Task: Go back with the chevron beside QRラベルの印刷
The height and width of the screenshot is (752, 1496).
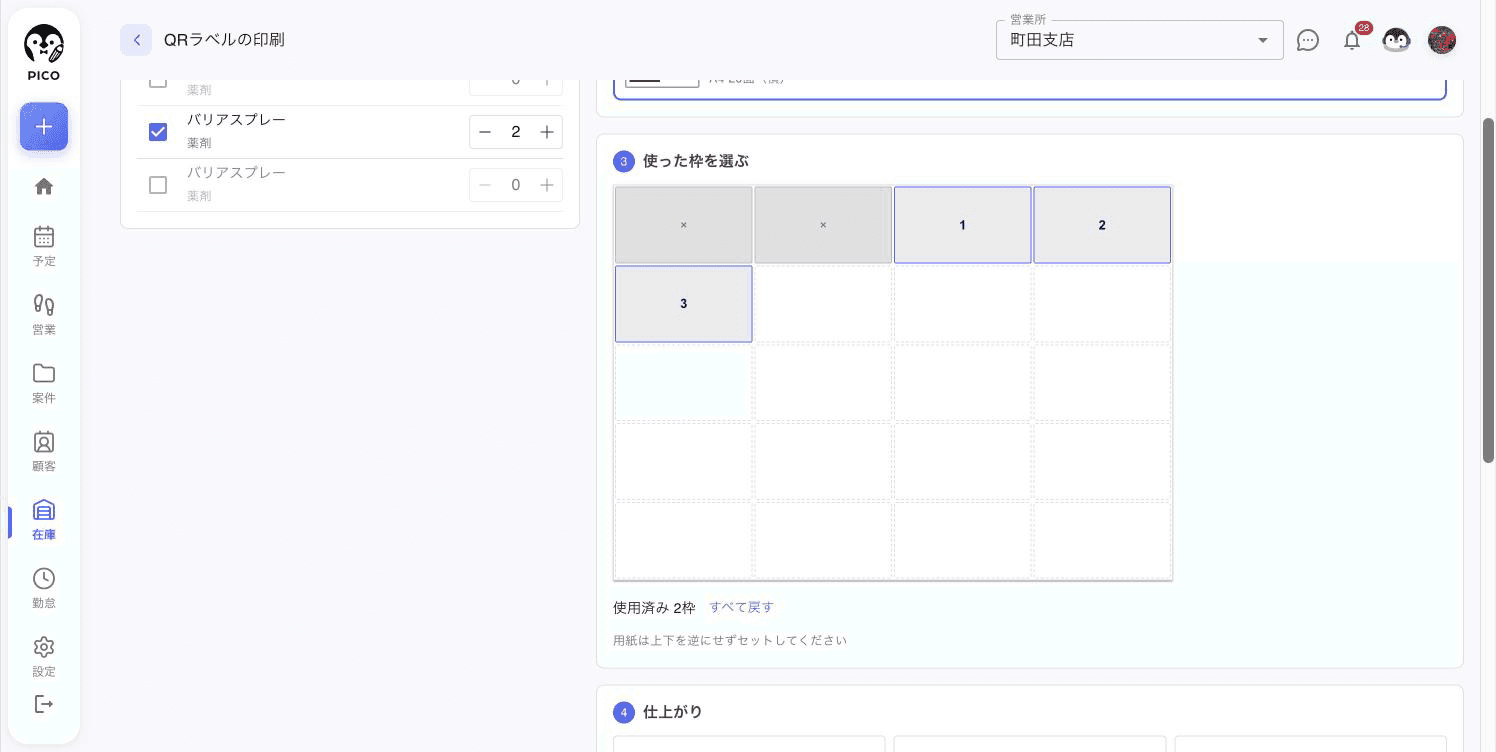Action: pyautogui.click(x=136, y=40)
